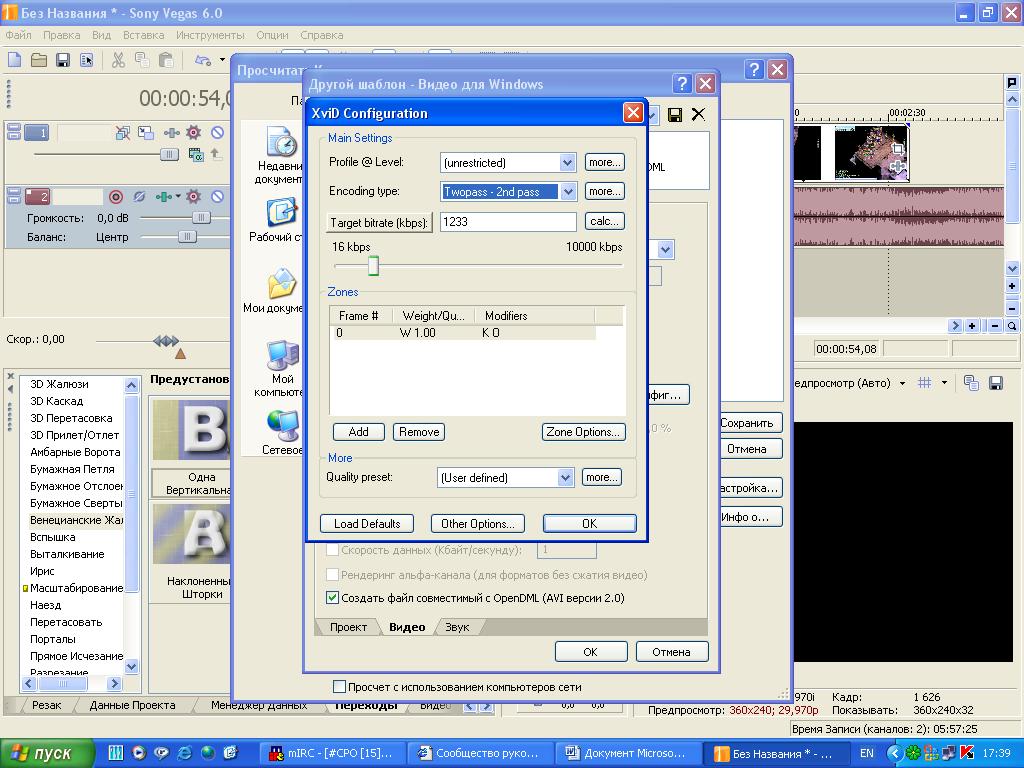Select the Вспышка transition in the list
This screenshot has height=768, width=1024.
click(53, 537)
